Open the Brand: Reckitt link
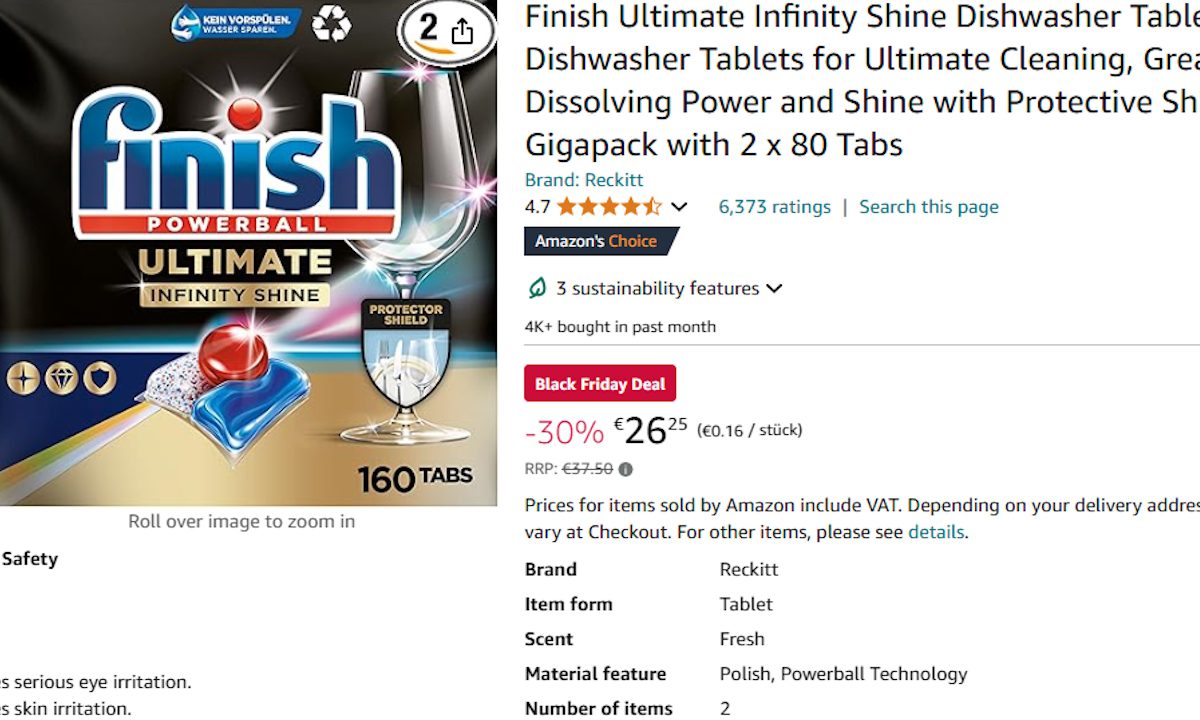The image size is (1200, 720). click(584, 180)
